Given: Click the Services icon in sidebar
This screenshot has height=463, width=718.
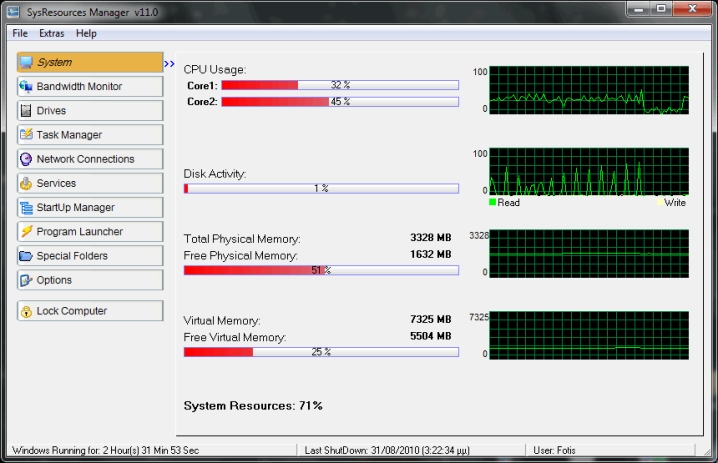Looking at the screenshot, I should [x=26, y=183].
